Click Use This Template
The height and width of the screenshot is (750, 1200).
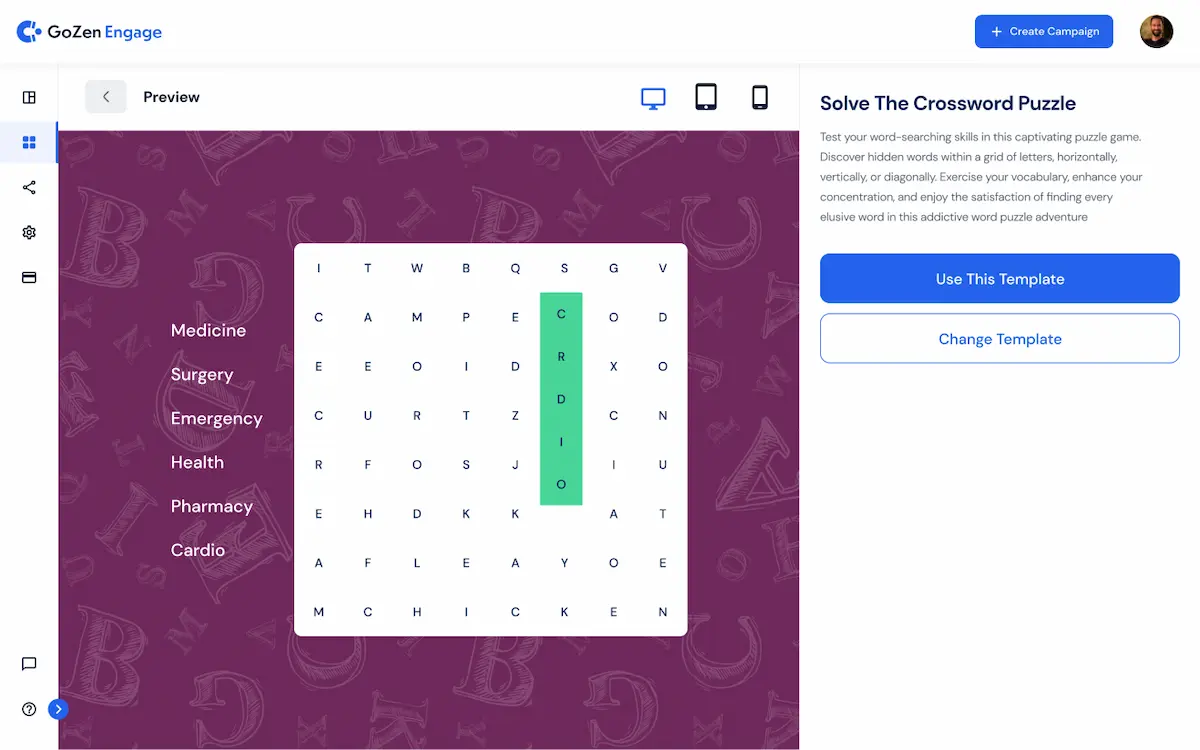click(999, 278)
